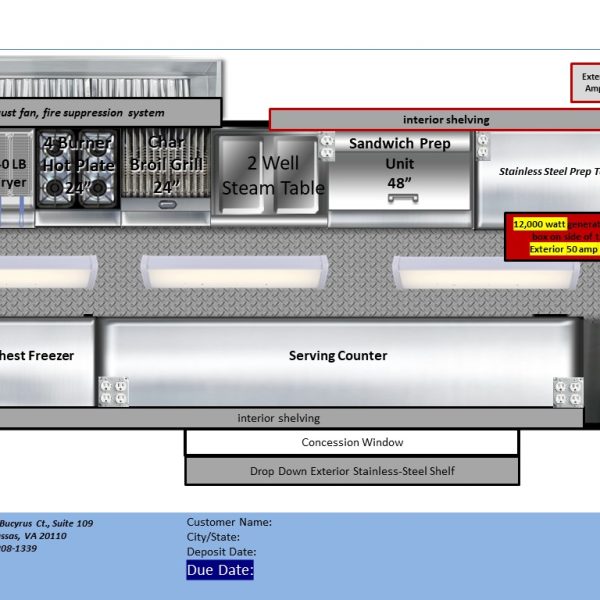The height and width of the screenshot is (600, 600).
Task: Click the fire suppression system label bar
Action: click(111, 112)
